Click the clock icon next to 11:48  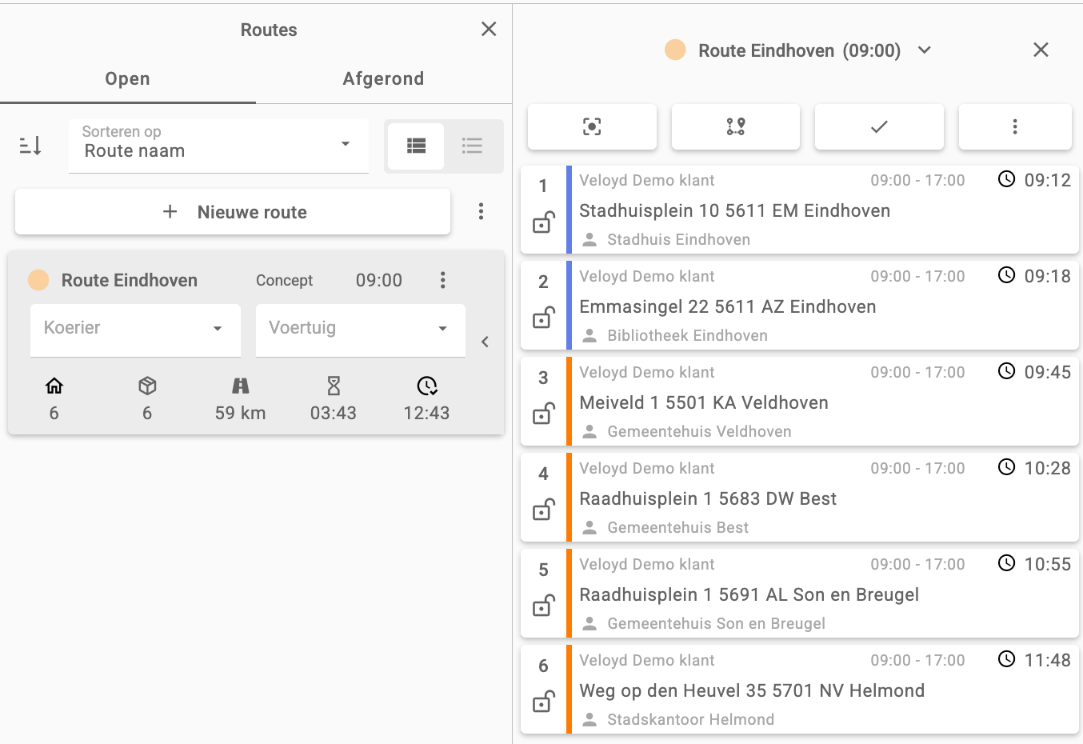(x=1007, y=660)
